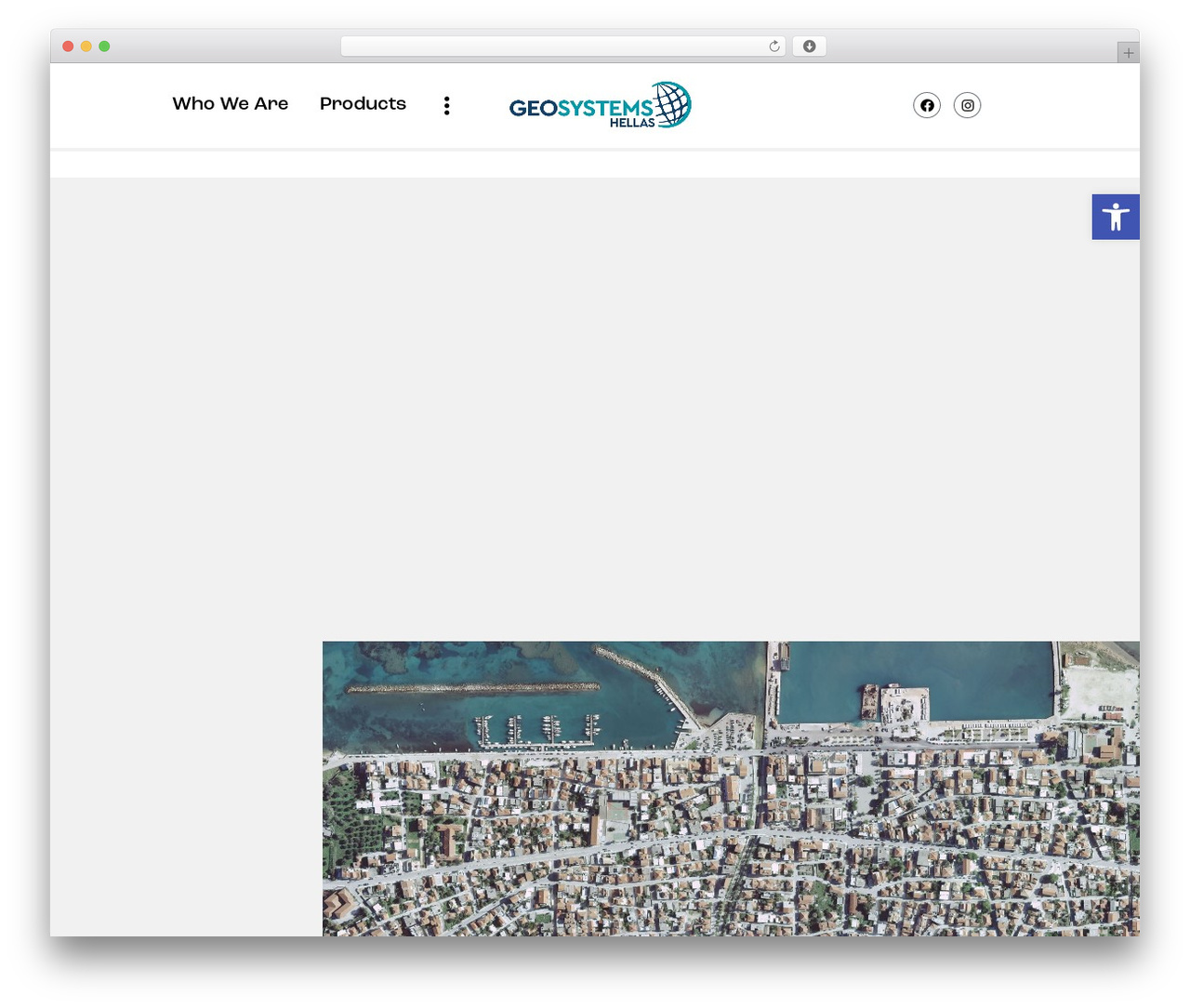Open the Facebook social icon

click(x=927, y=105)
